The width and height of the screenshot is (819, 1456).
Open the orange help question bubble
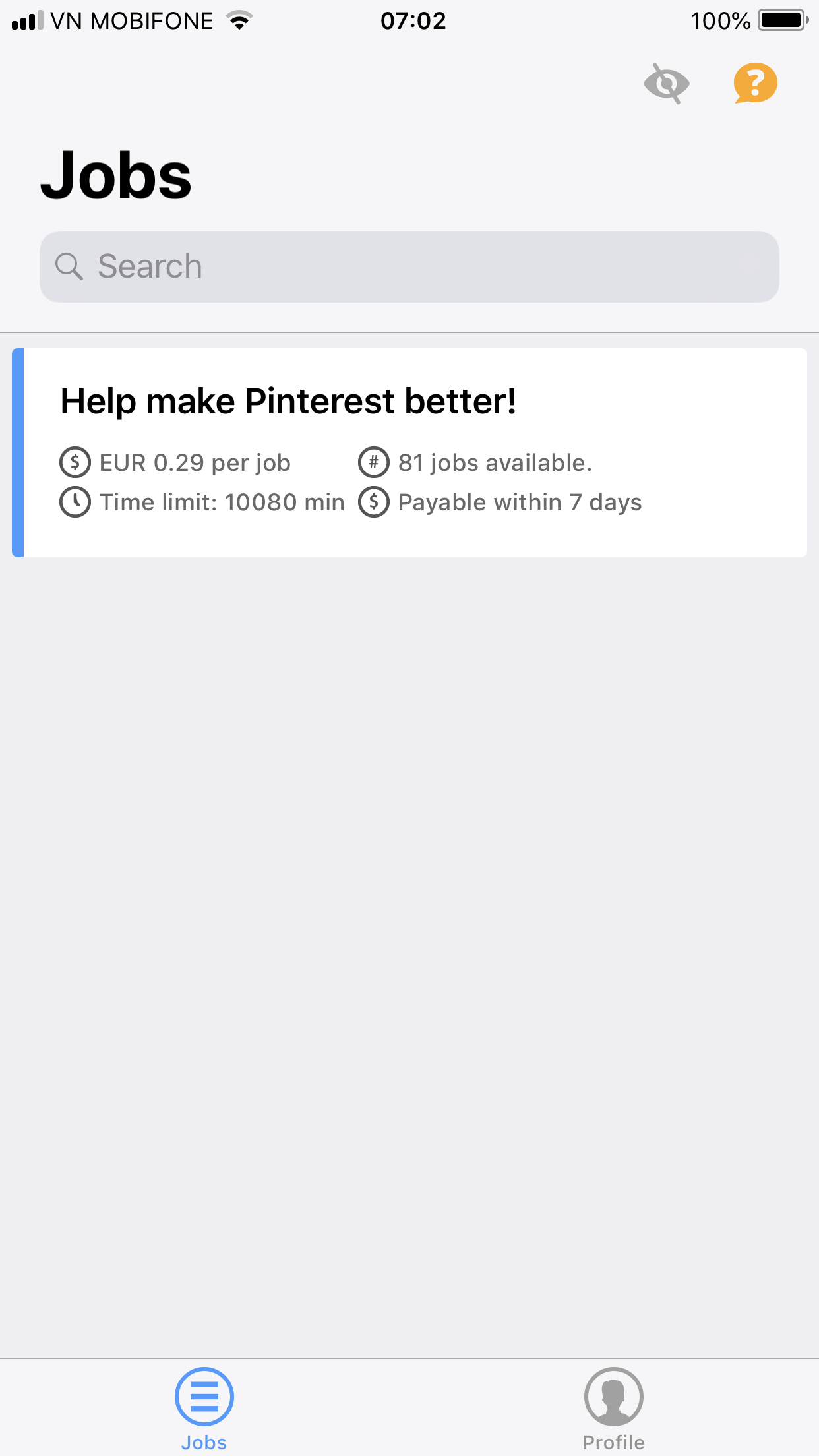pos(755,83)
